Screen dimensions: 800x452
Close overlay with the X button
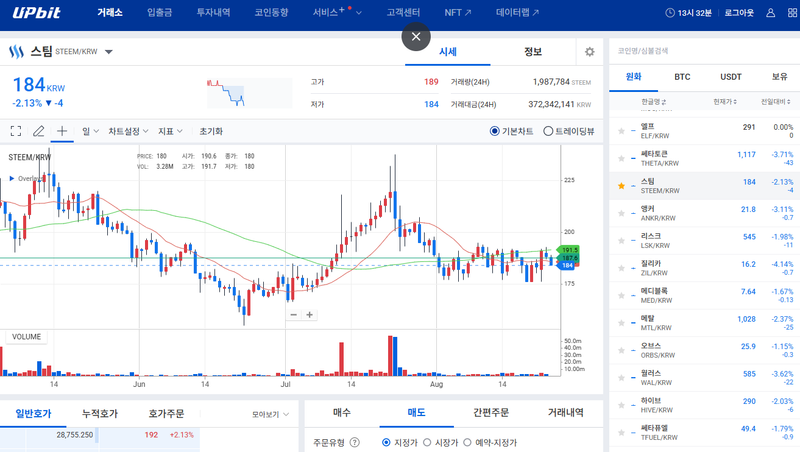[416, 36]
